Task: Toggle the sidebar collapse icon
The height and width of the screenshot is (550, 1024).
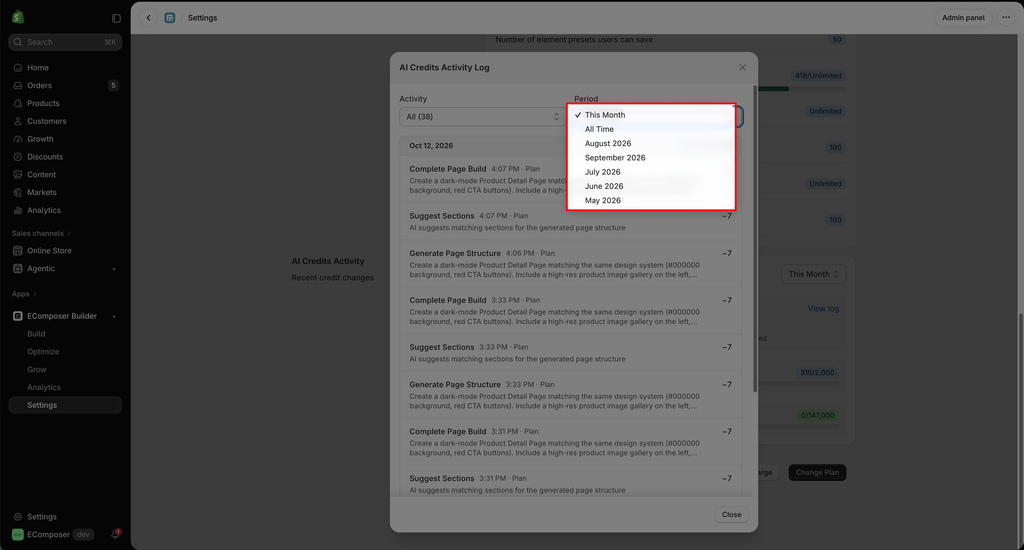Action: point(116,18)
